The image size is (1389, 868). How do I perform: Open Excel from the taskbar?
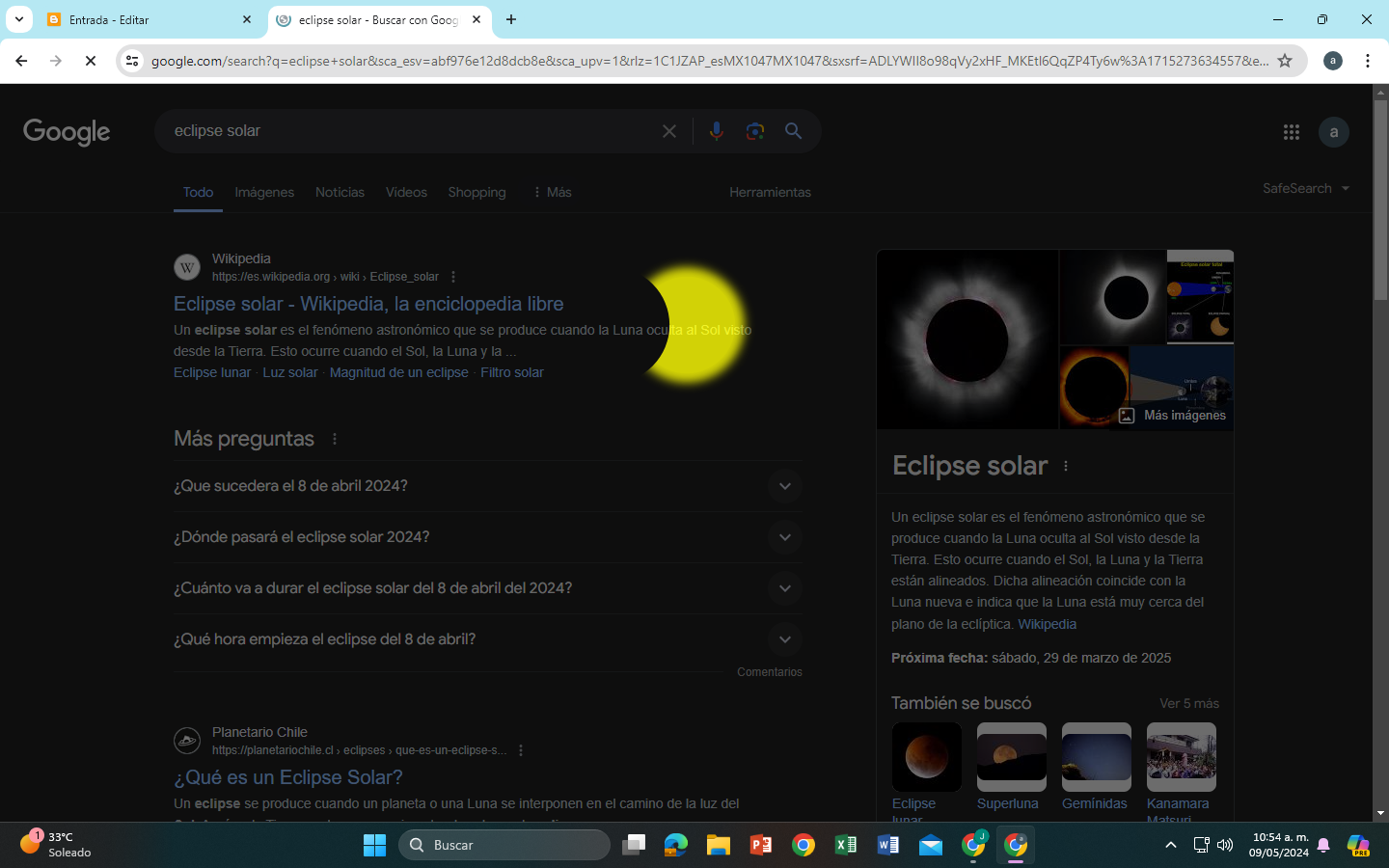click(x=846, y=845)
